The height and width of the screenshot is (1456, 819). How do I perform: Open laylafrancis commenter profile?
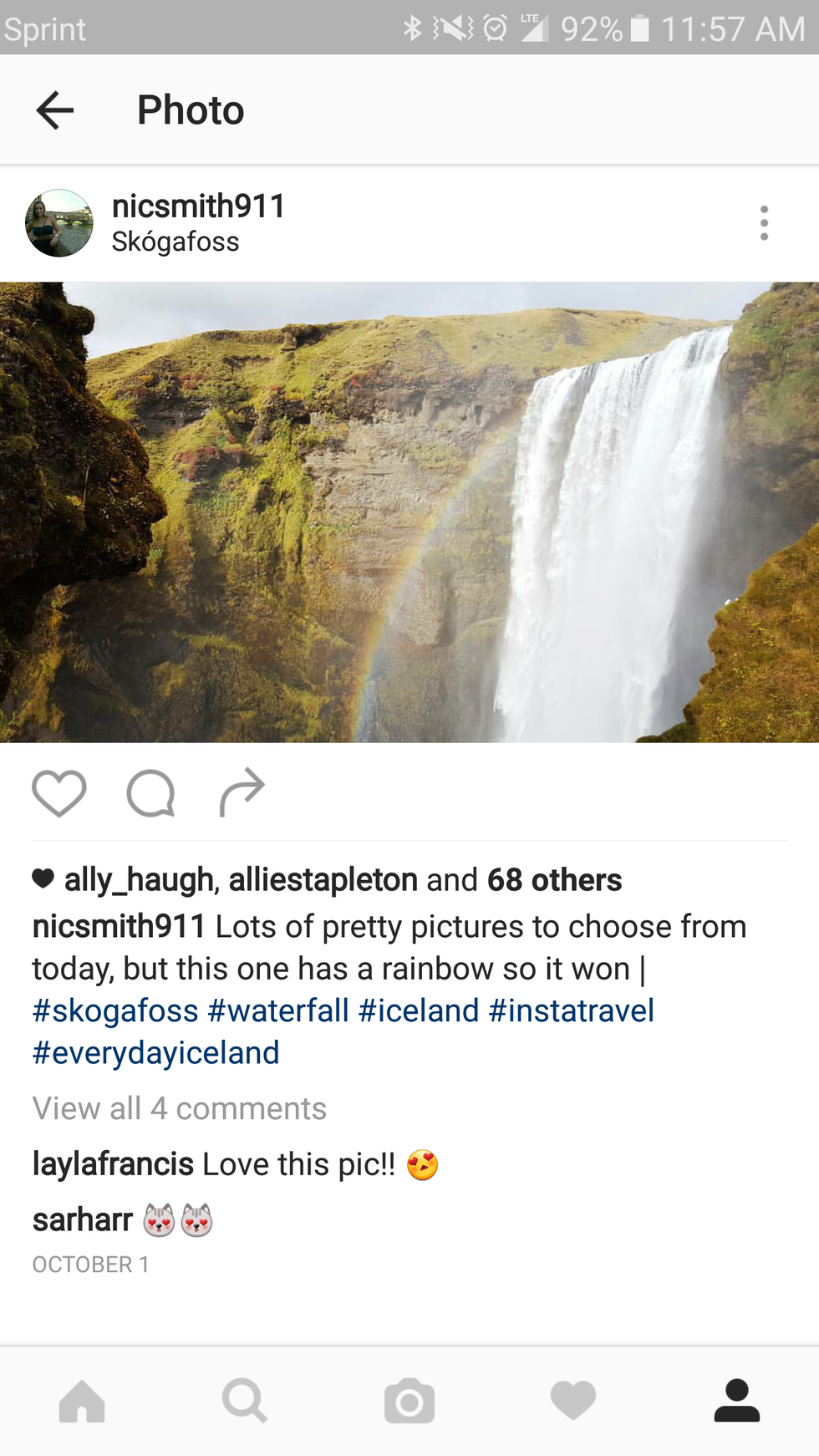(113, 1164)
